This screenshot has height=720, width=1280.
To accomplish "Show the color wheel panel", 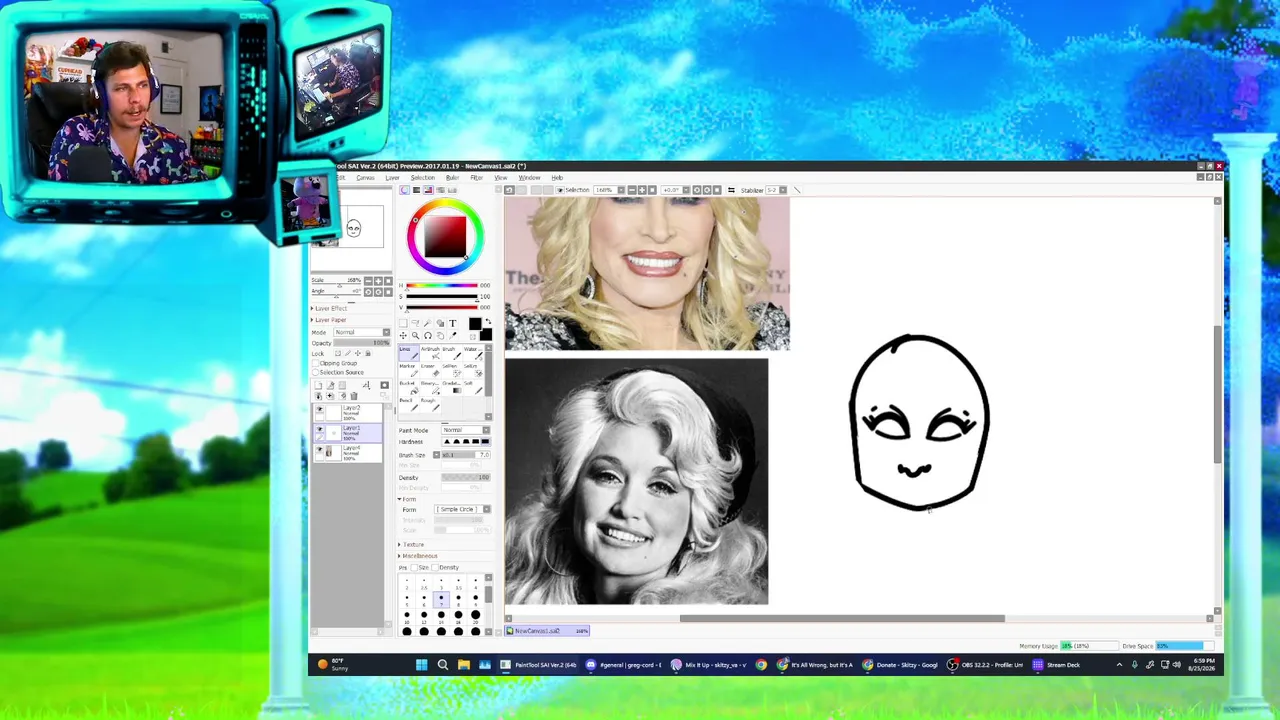I will (405, 190).
